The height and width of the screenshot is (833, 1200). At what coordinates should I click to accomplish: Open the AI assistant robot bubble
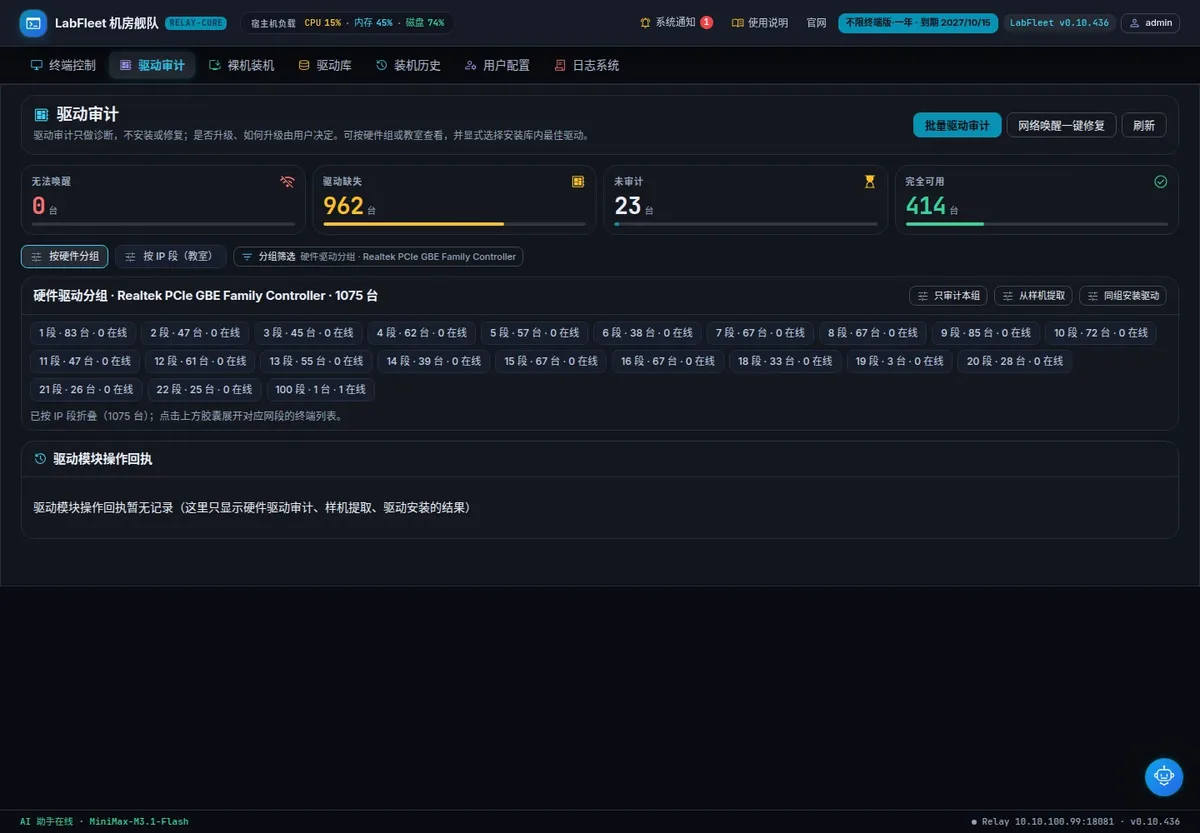click(x=1163, y=776)
